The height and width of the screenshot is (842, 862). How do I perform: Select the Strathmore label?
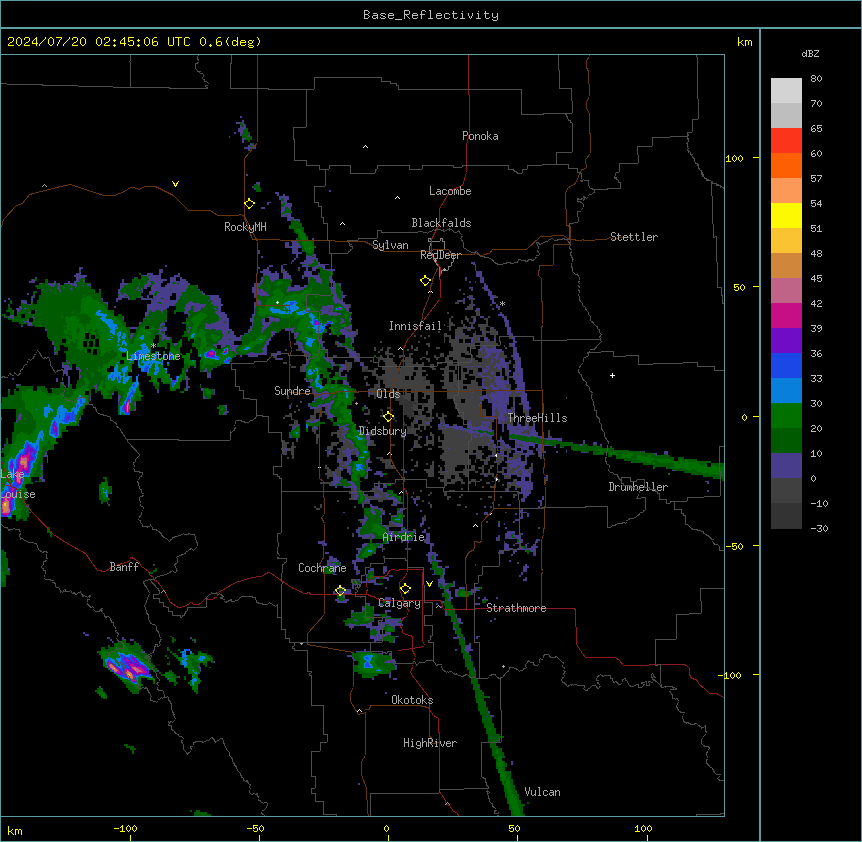tap(516, 608)
